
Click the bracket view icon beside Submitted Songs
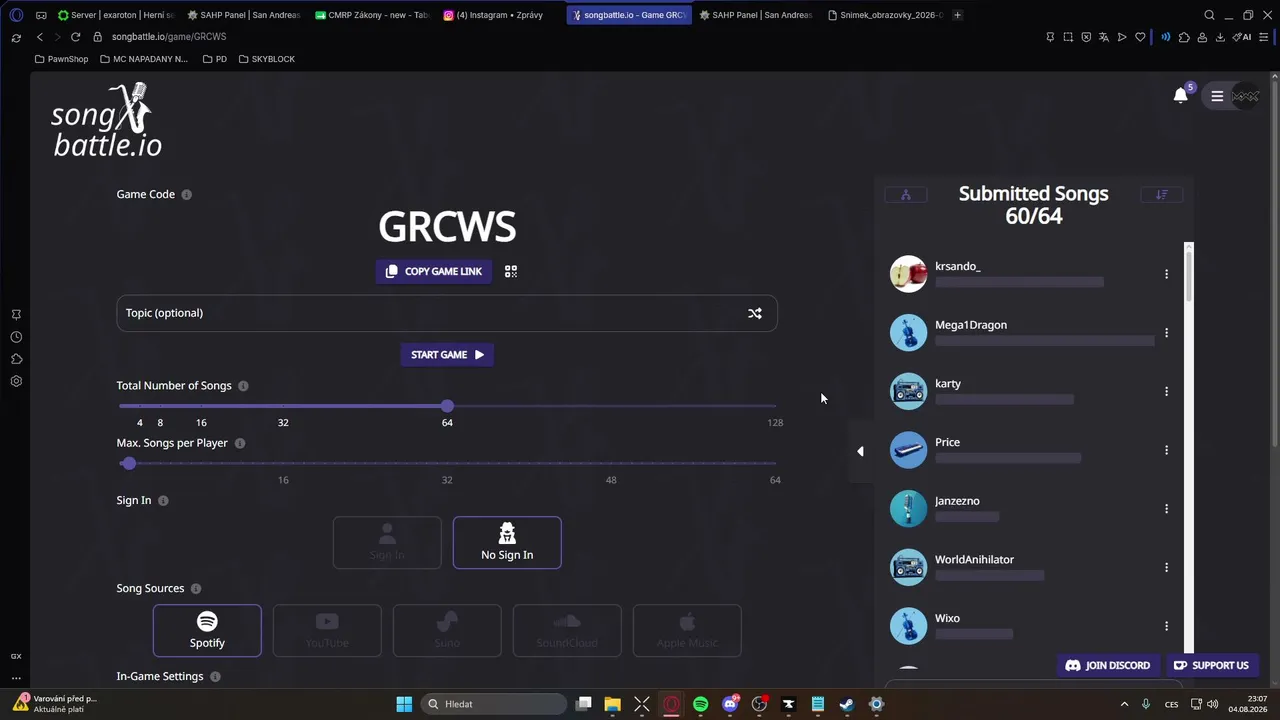(x=906, y=195)
